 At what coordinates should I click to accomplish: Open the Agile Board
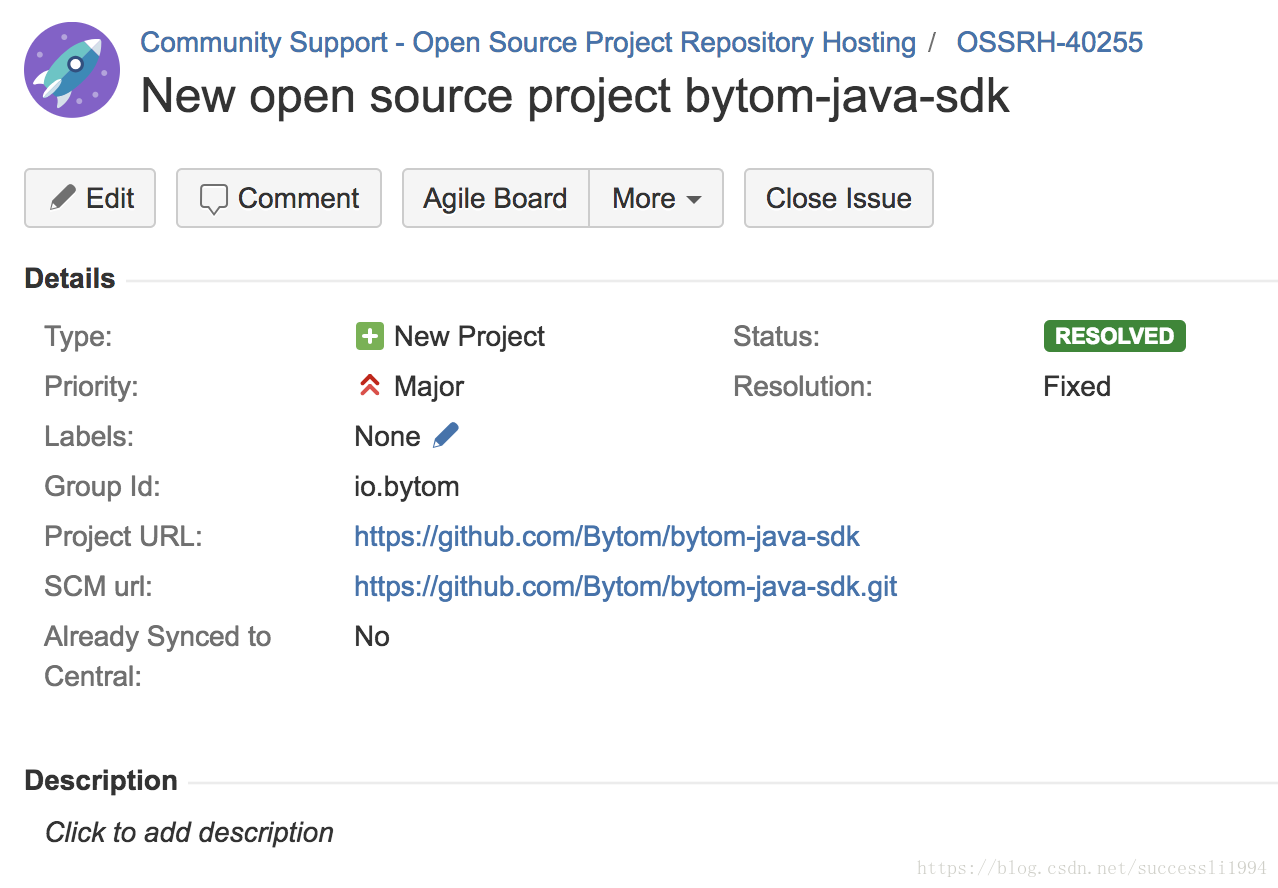click(x=495, y=198)
